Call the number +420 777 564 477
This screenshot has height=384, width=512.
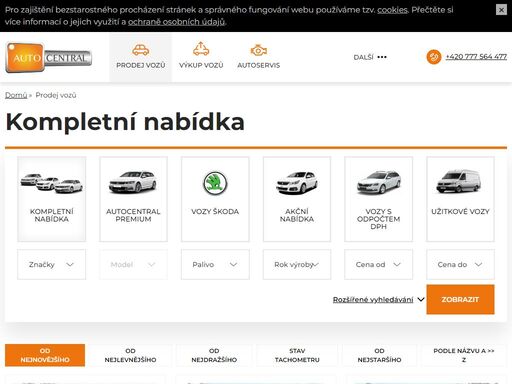(476, 57)
